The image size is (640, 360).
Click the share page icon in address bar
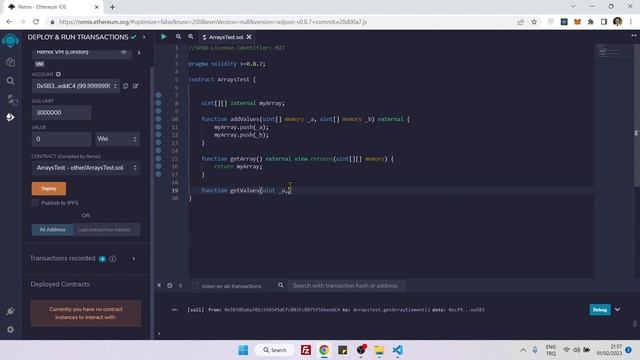[x=520, y=22]
